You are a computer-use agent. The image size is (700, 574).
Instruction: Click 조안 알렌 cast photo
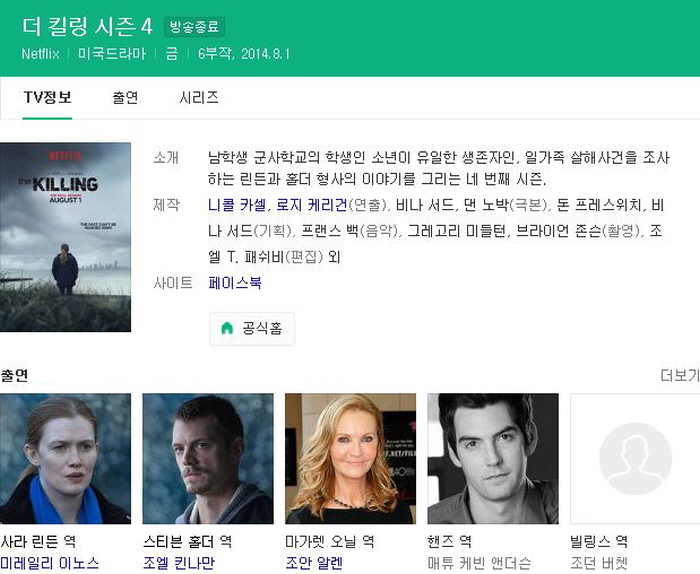(x=350, y=459)
